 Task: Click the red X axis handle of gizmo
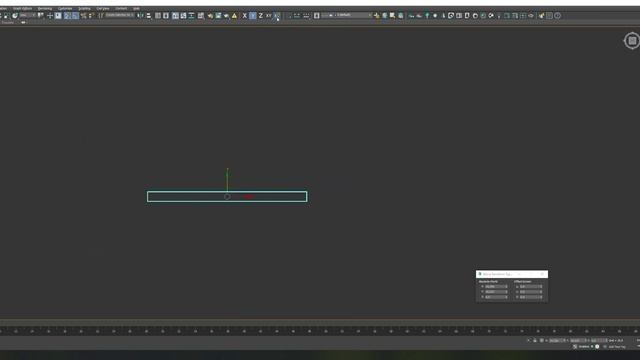pos(249,197)
